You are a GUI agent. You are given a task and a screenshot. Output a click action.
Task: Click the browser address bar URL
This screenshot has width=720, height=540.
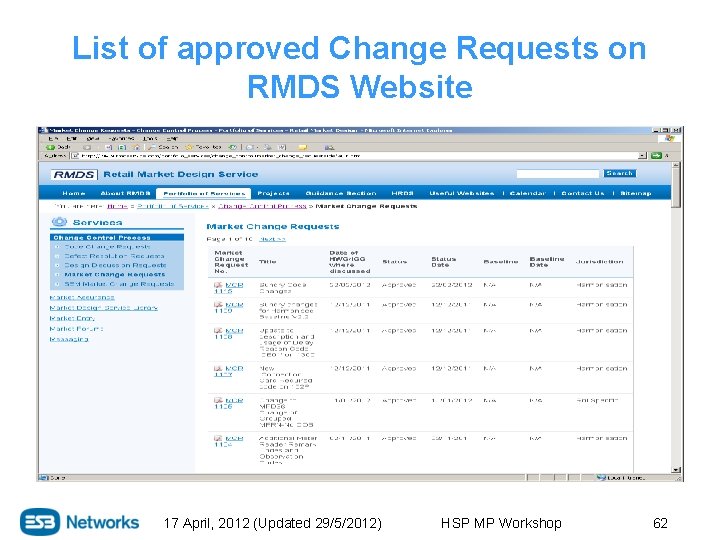point(221,156)
